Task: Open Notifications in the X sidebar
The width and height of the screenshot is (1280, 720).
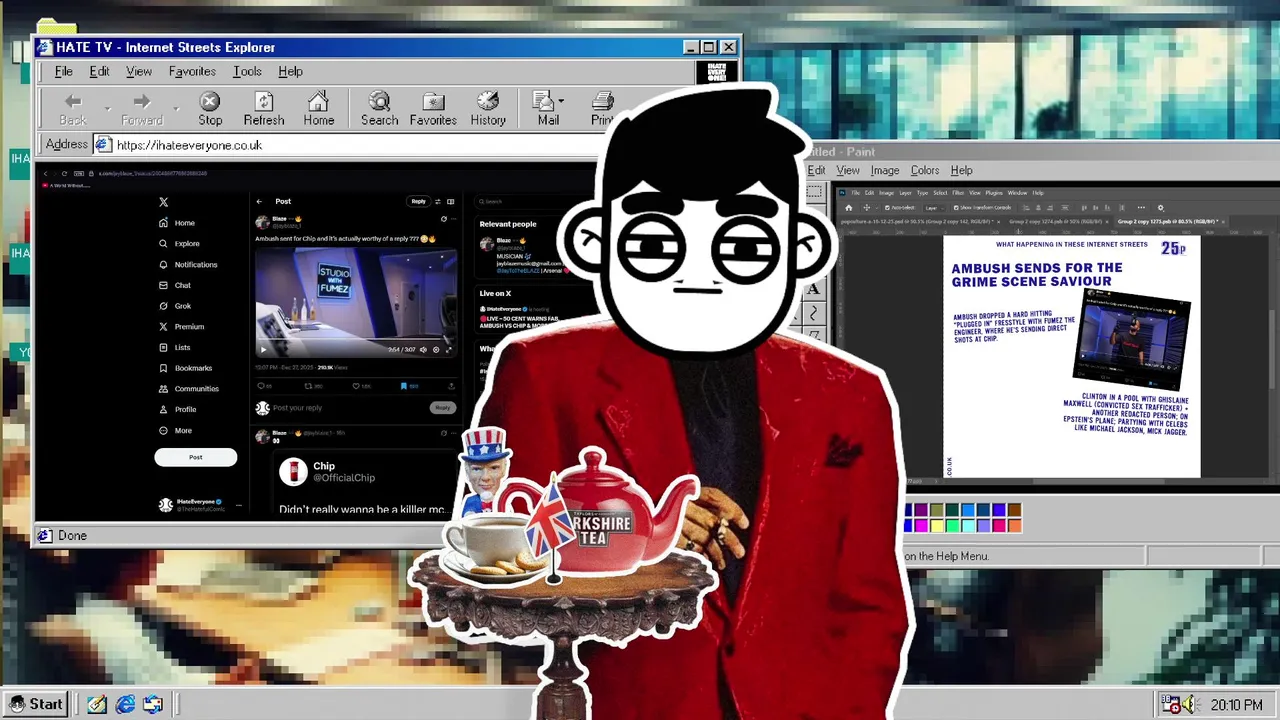Action: (188, 264)
